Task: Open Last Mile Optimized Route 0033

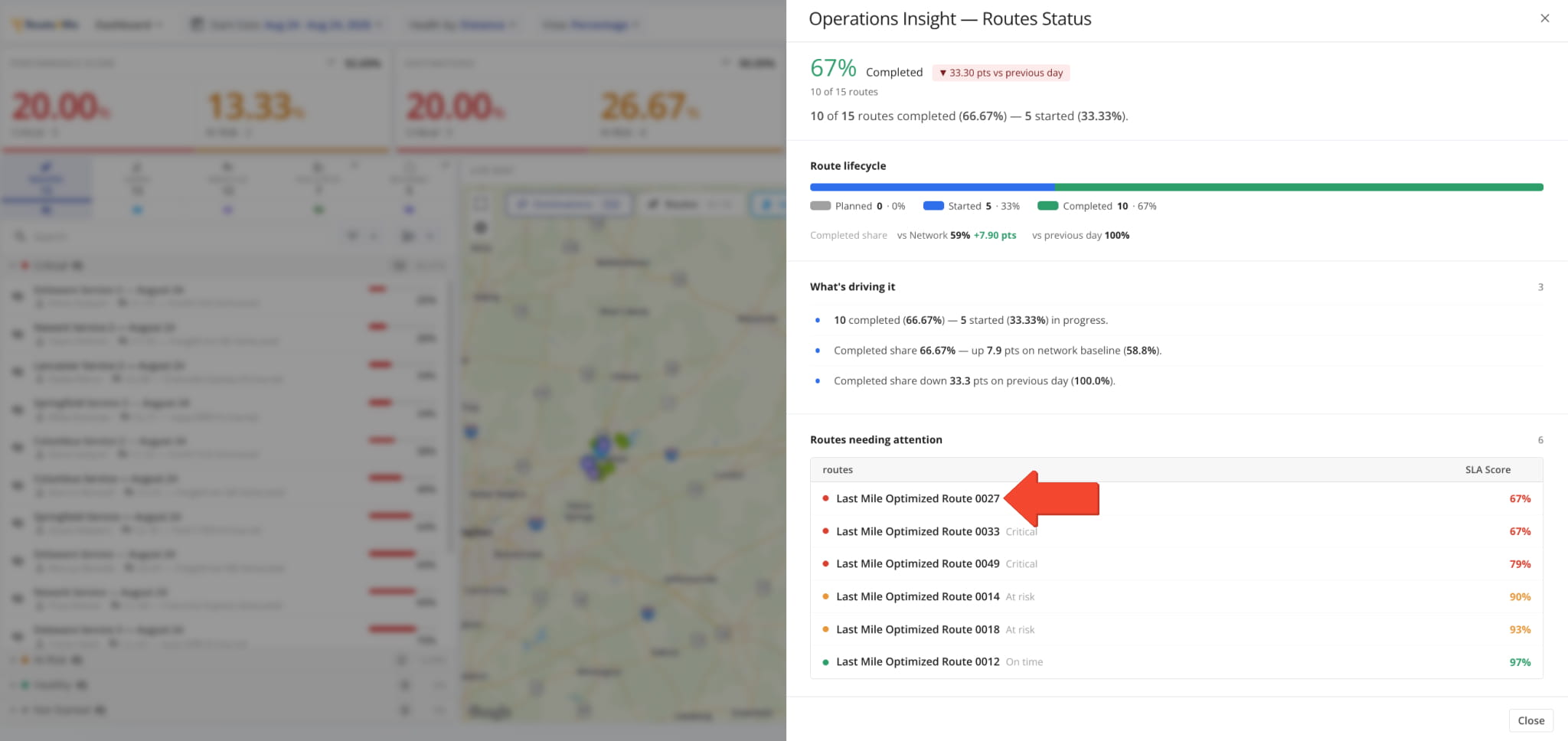Action: tap(917, 531)
